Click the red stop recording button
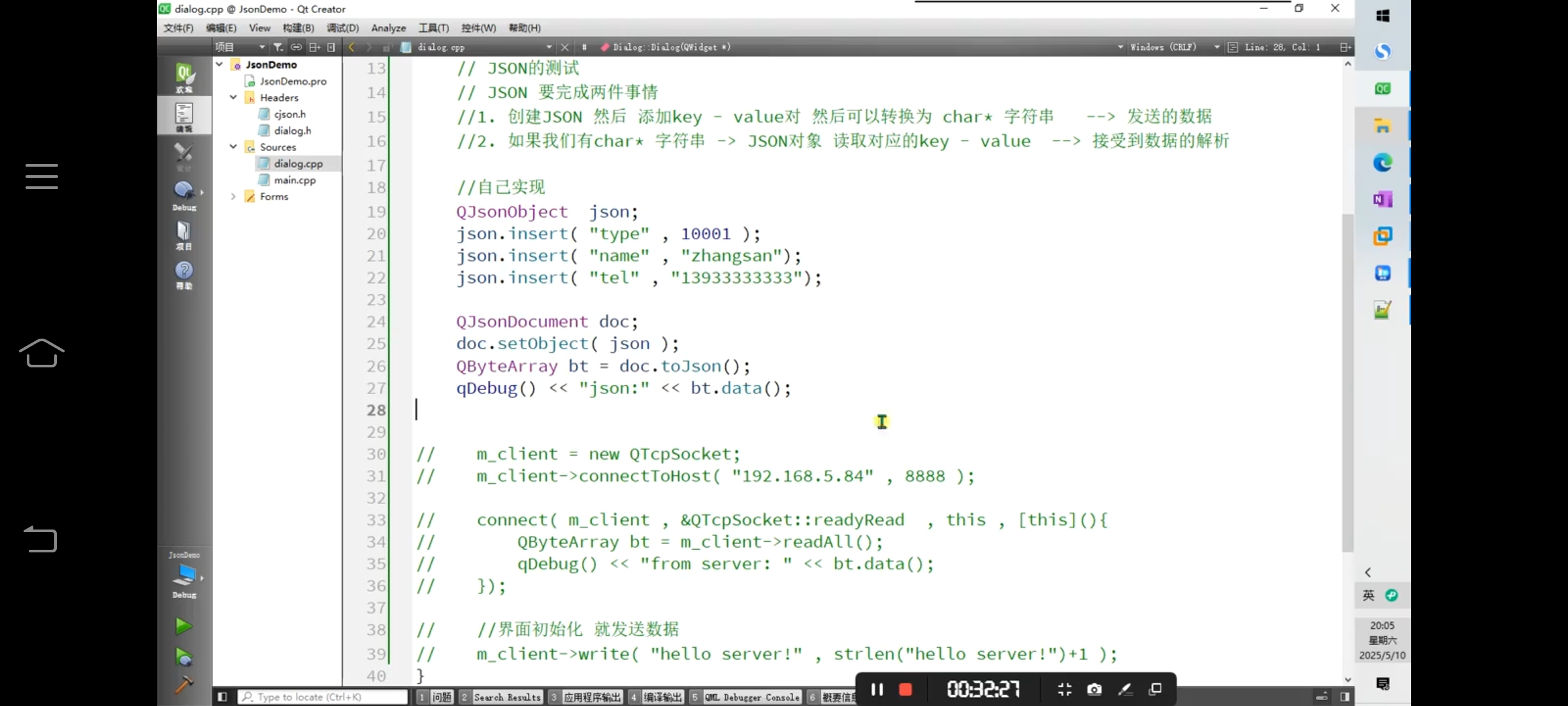The image size is (1568, 706). (x=905, y=689)
